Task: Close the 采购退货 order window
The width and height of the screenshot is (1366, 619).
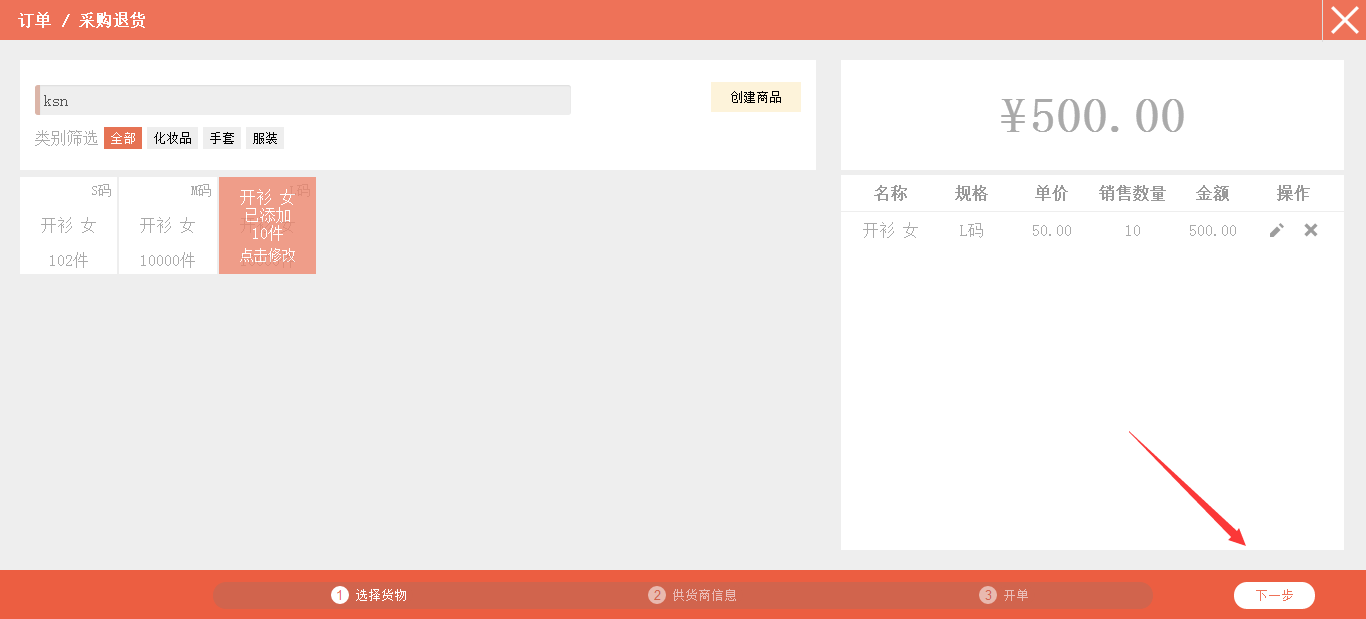Action: click(1344, 20)
